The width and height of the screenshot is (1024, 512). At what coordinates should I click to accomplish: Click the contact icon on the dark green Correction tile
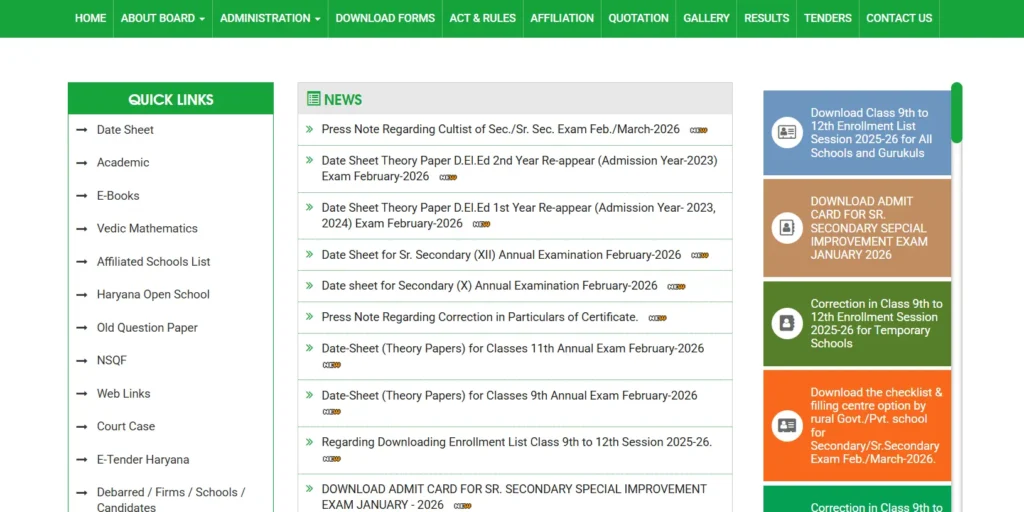click(787, 323)
